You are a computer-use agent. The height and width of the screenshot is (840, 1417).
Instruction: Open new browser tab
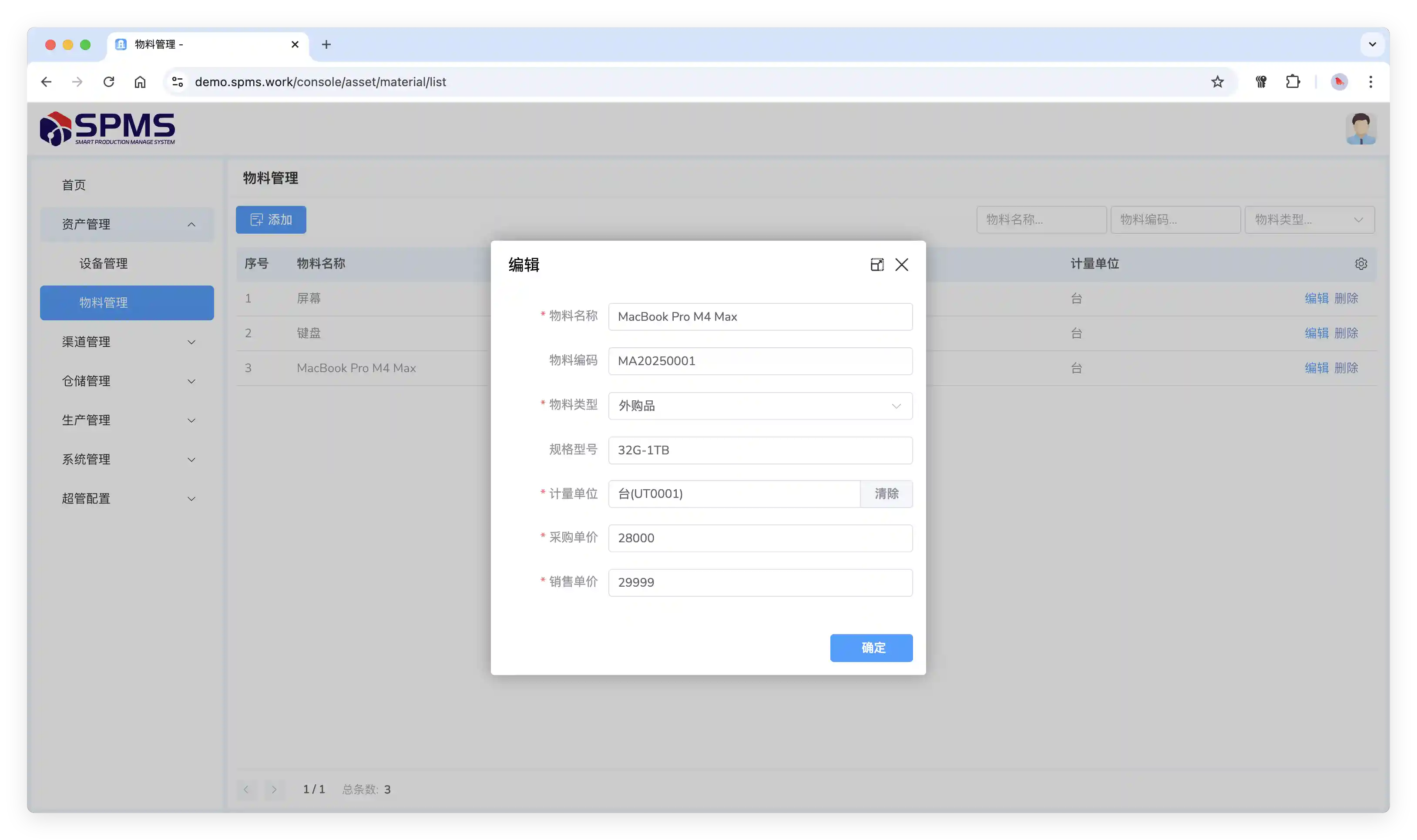(326, 44)
